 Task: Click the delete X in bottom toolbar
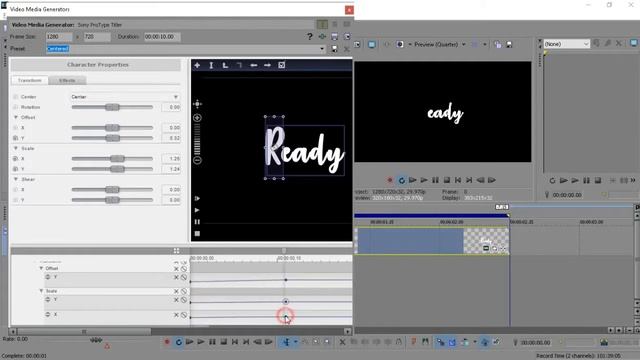tap(342, 342)
